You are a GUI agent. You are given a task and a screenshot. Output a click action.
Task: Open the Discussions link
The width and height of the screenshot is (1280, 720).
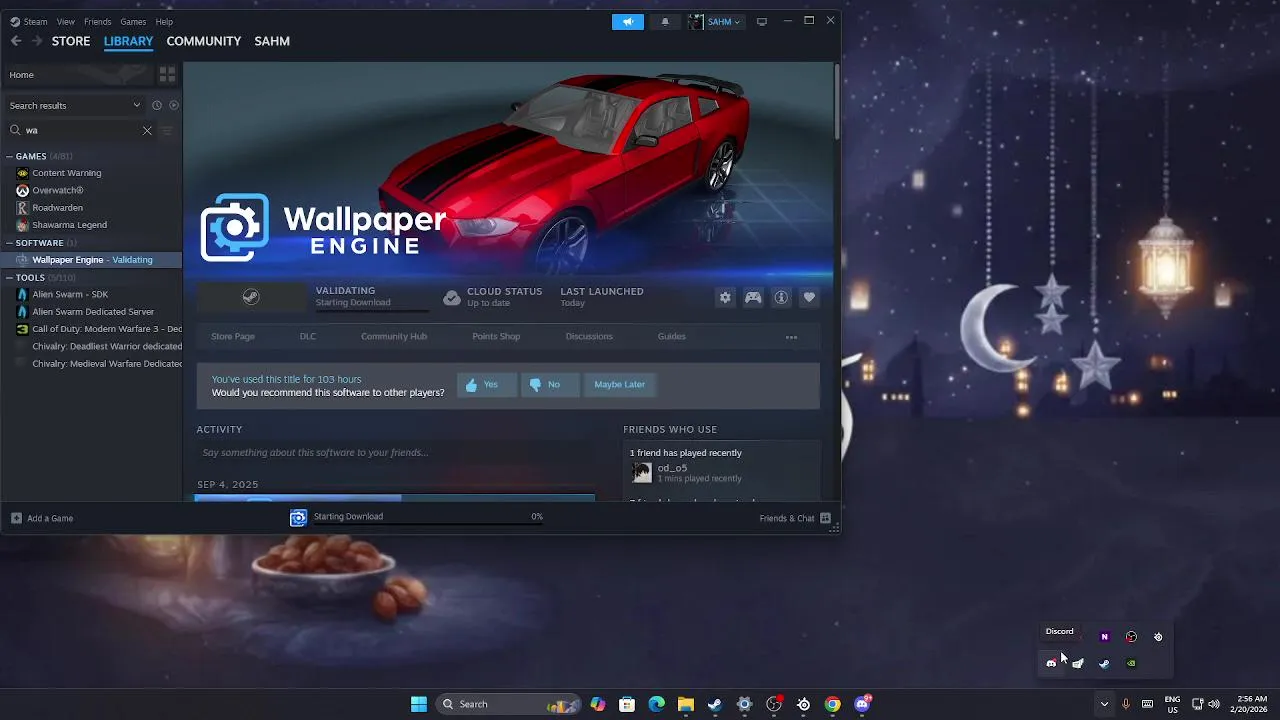click(x=589, y=336)
